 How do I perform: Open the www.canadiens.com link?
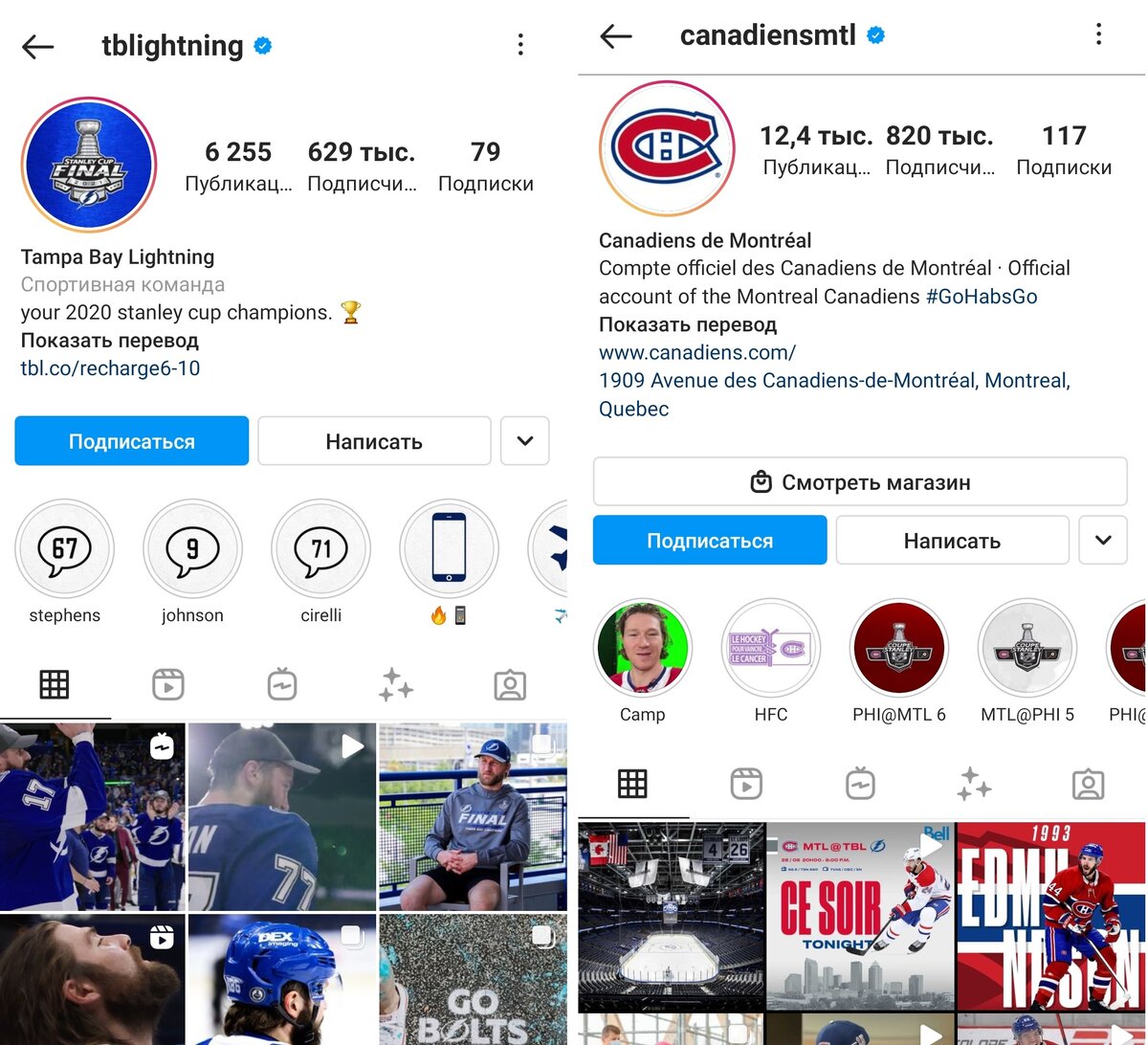coord(697,352)
